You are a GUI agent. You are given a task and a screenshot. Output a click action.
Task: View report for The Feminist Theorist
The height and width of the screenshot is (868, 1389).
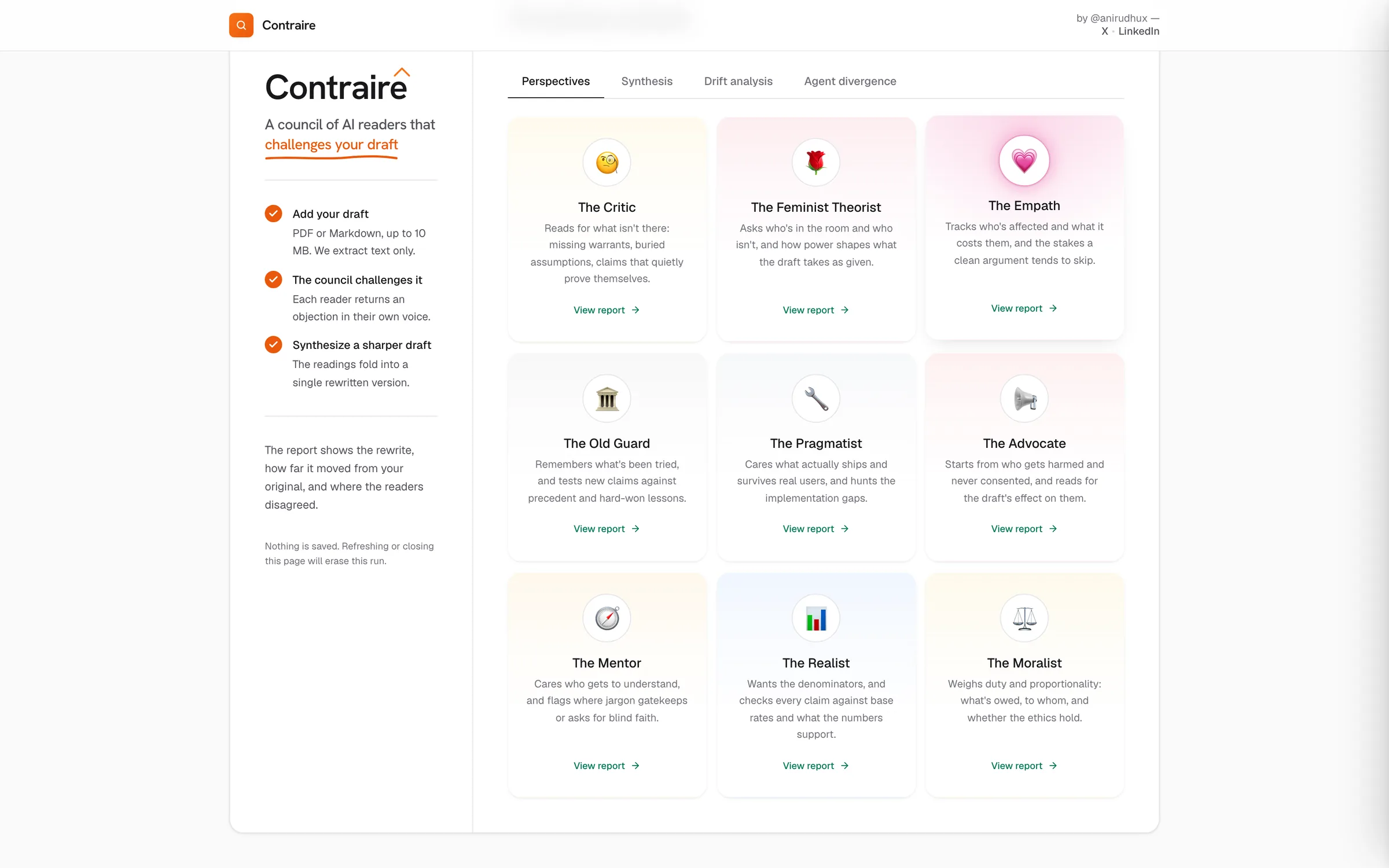pos(816,310)
